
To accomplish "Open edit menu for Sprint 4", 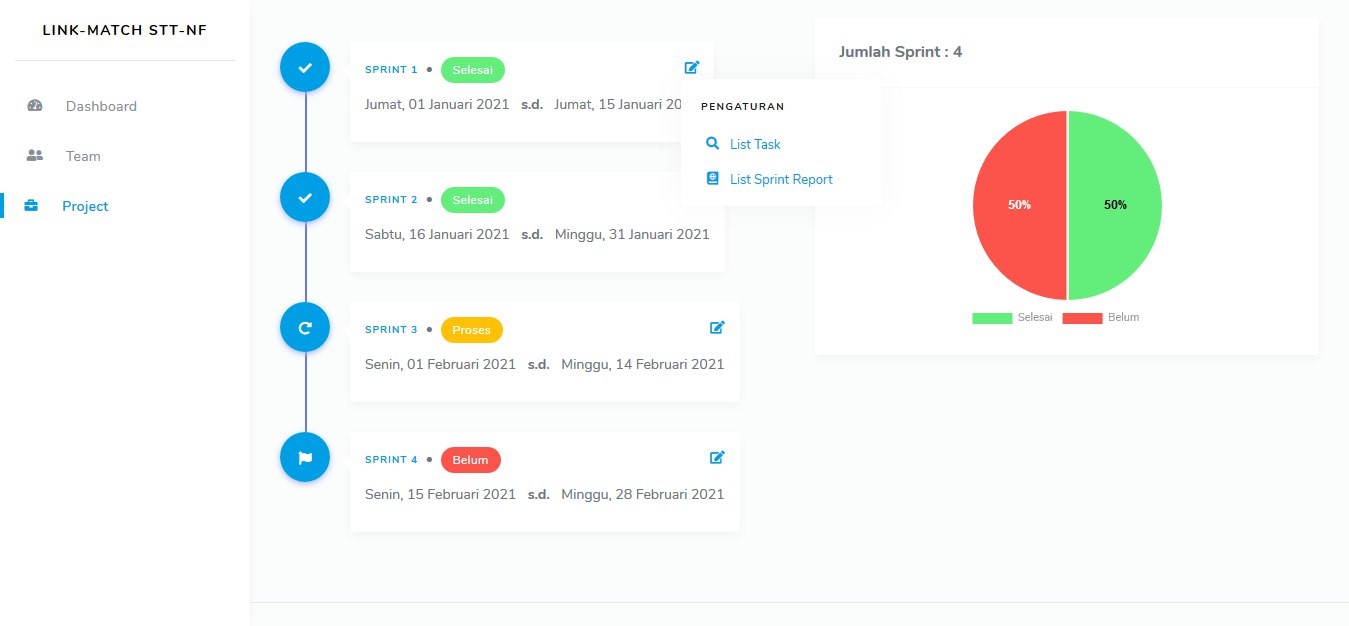I will click(x=717, y=457).
